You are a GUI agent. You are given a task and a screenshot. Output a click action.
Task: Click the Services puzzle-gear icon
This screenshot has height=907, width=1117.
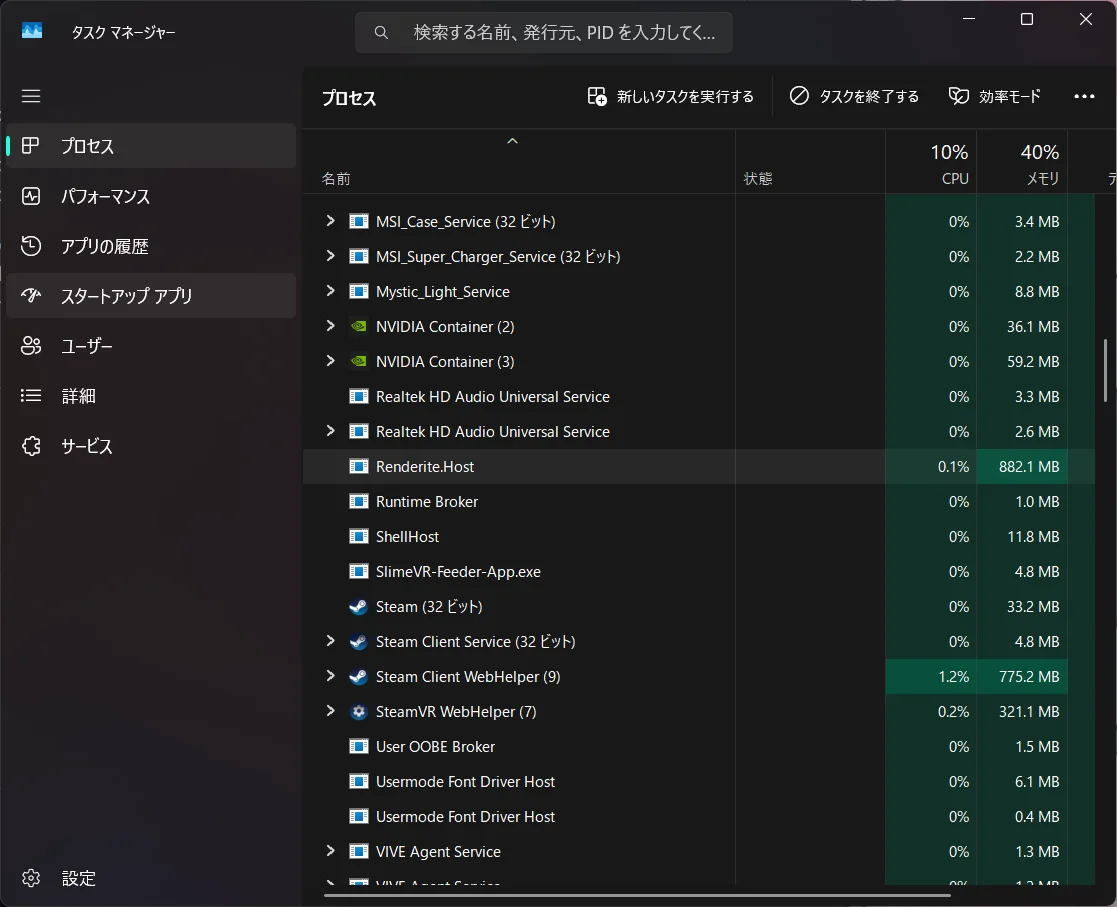[31, 446]
